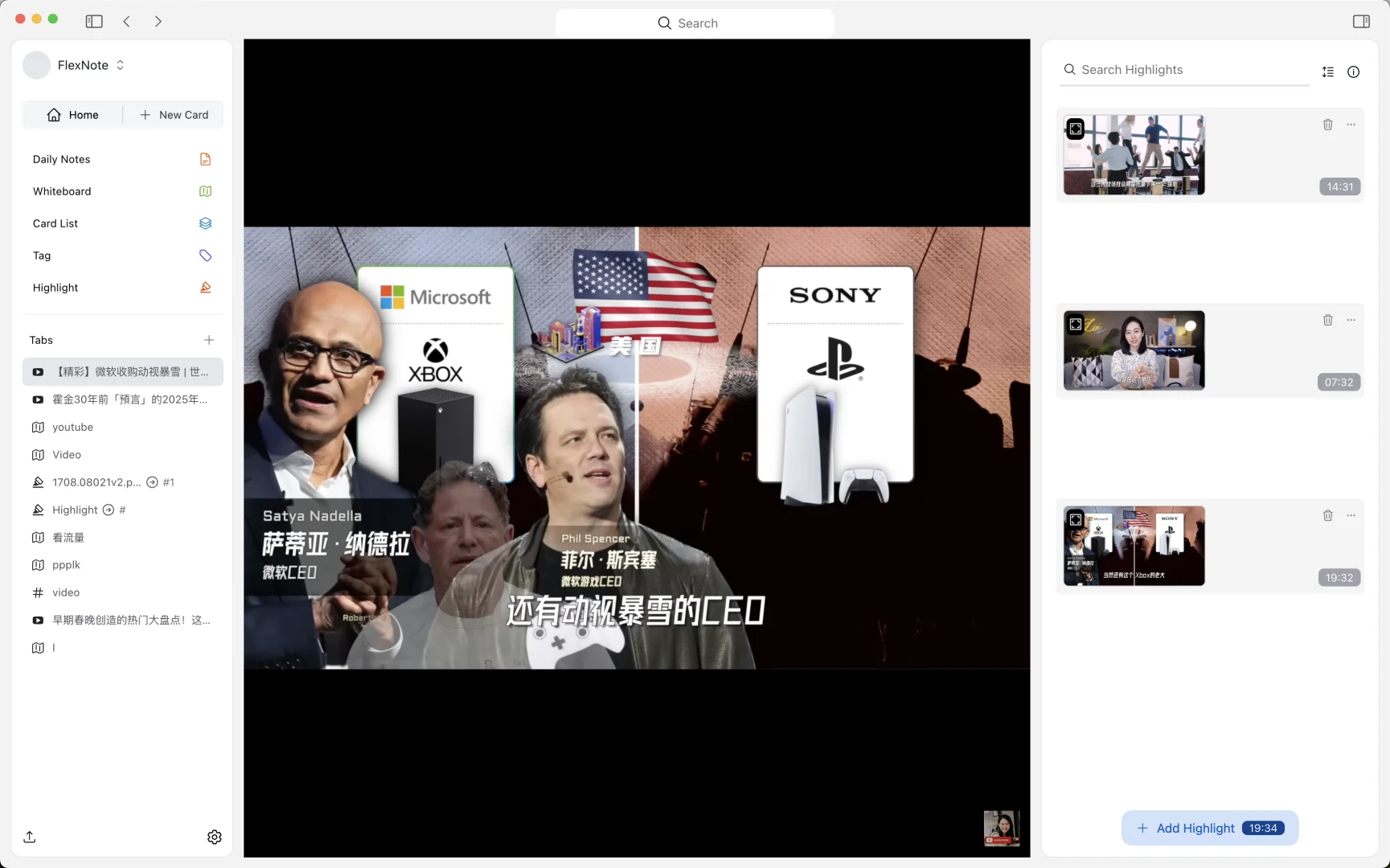Open the Highlight # tab

pyautogui.click(x=122, y=510)
